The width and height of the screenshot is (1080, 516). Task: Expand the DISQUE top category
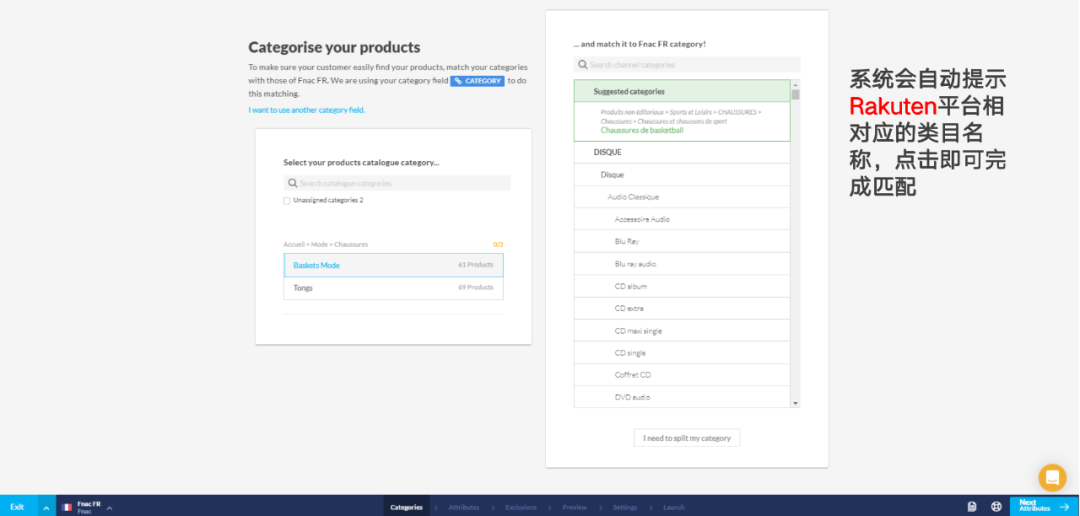click(682, 152)
